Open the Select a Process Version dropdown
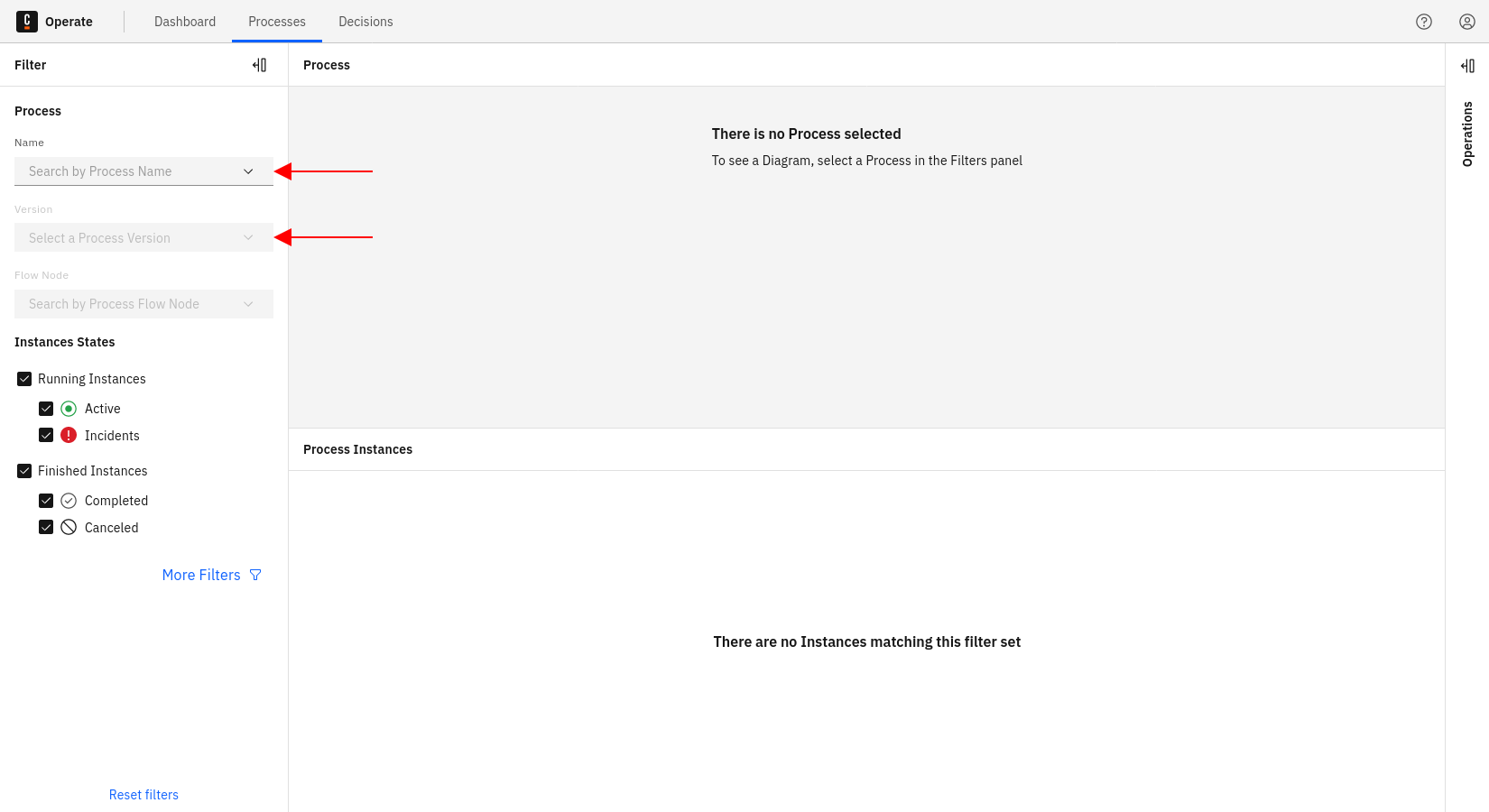The image size is (1489, 812). (143, 238)
